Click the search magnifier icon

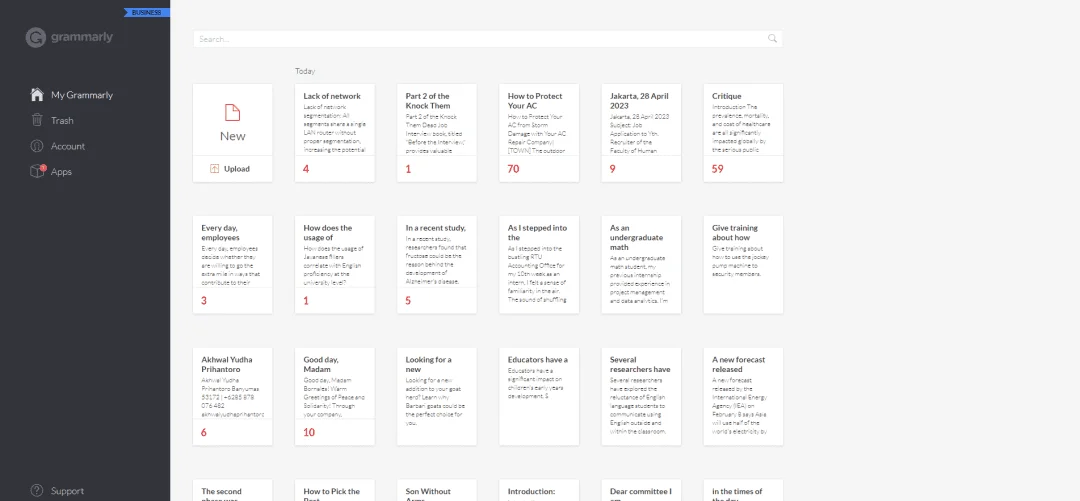(x=773, y=39)
